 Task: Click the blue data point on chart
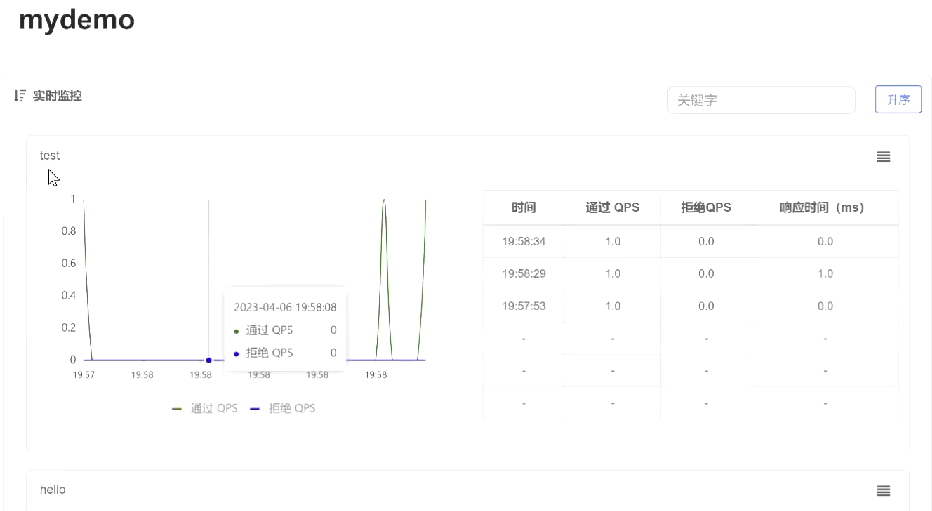(x=208, y=360)
